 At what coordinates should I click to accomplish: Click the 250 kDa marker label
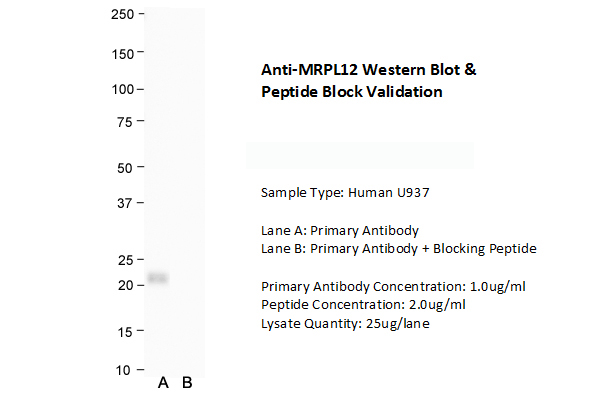122,14
